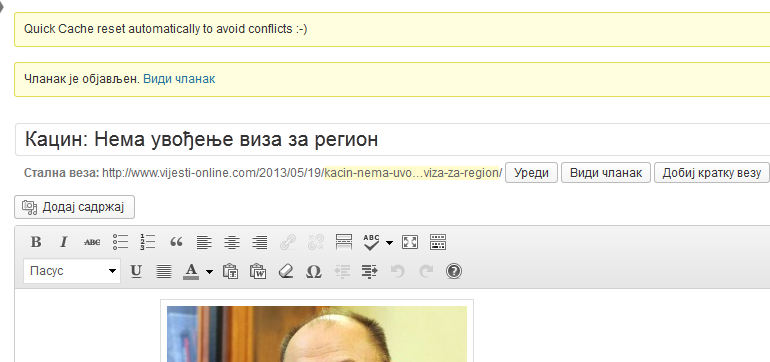This screenshot has height=362, width=770.
Task: Insert custom character omega symbol
Action: pyautogui.click(x=313, y=271)
